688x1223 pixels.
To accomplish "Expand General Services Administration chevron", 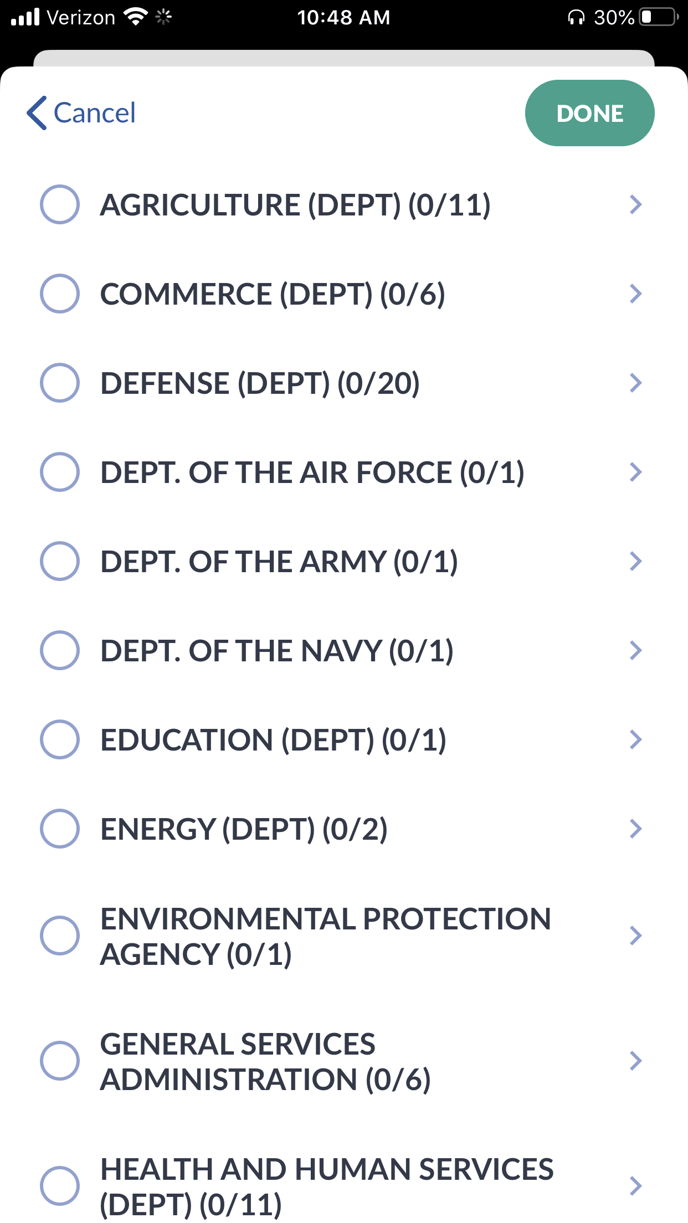I will [635, 1061].
